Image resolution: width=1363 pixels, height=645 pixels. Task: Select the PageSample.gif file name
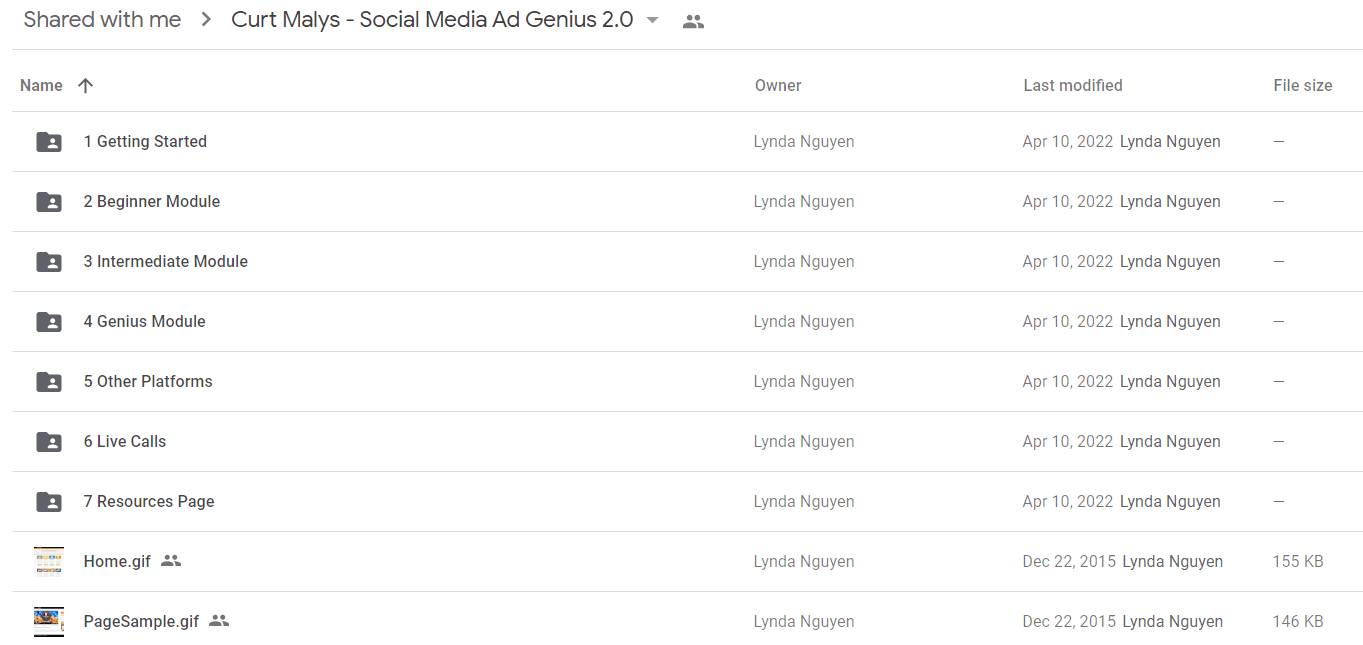click(141, 622)
